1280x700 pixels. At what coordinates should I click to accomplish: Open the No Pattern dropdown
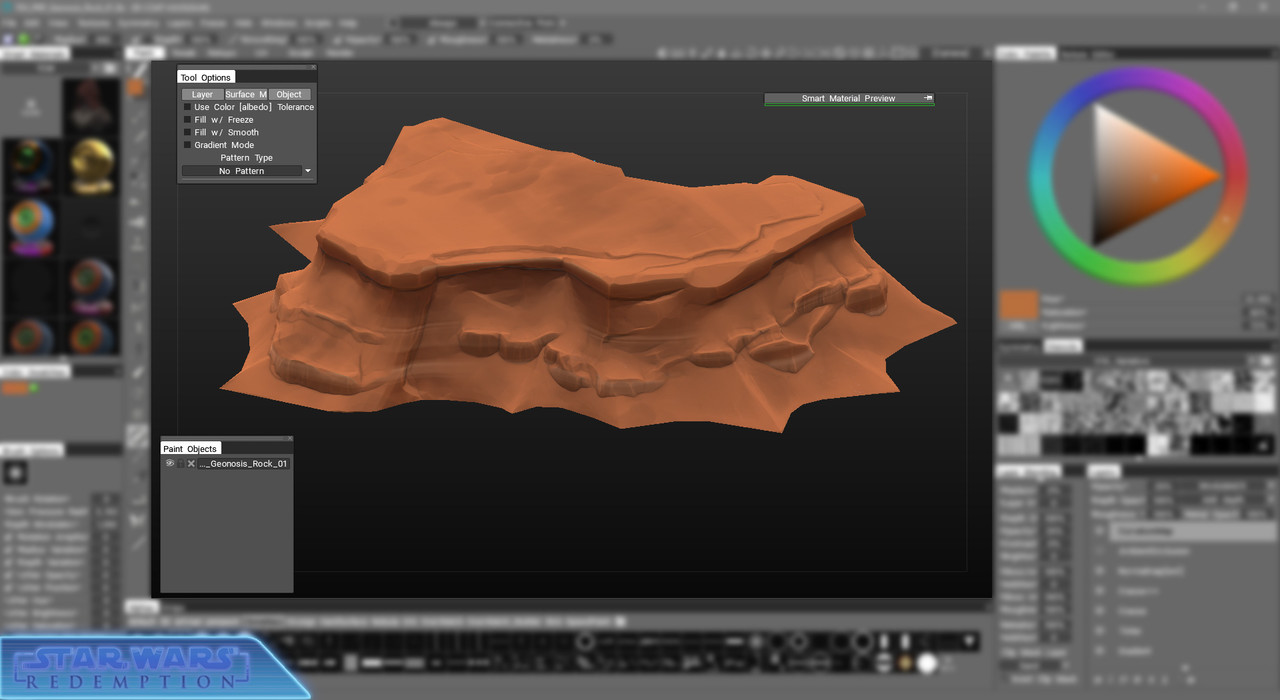tap(247, 171)
